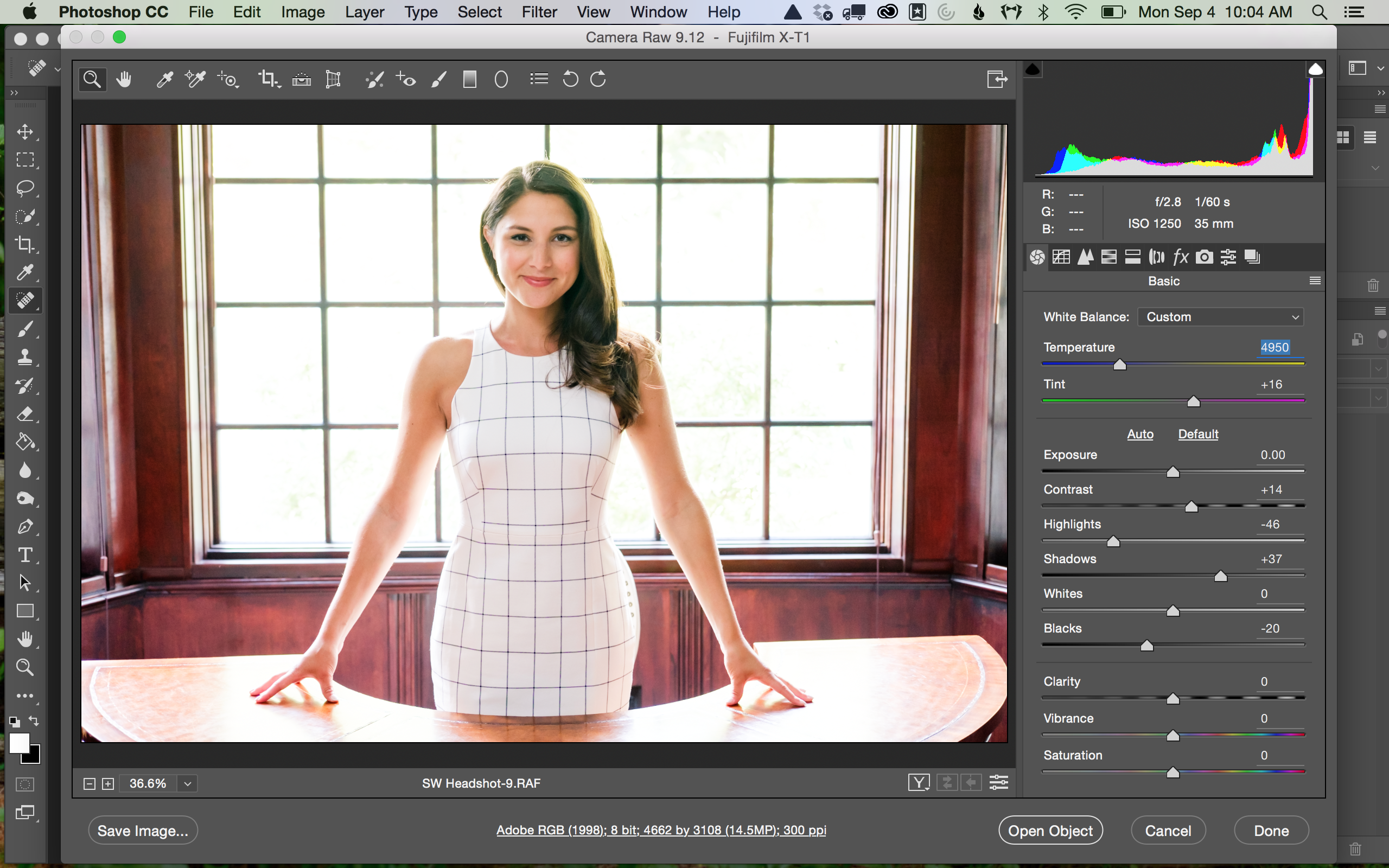The height and width of the screenshot is (868, 1389).
Task: Toggle highlight clipping warning in histogram
Action: (1315, 69)
